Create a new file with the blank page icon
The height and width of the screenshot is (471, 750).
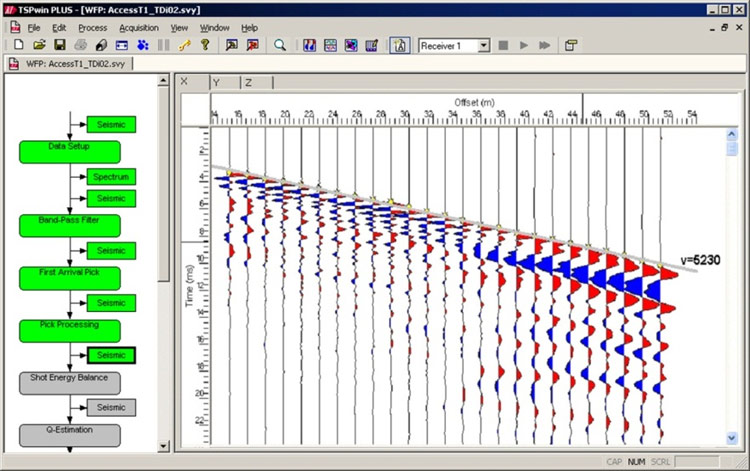click(19, 45)
